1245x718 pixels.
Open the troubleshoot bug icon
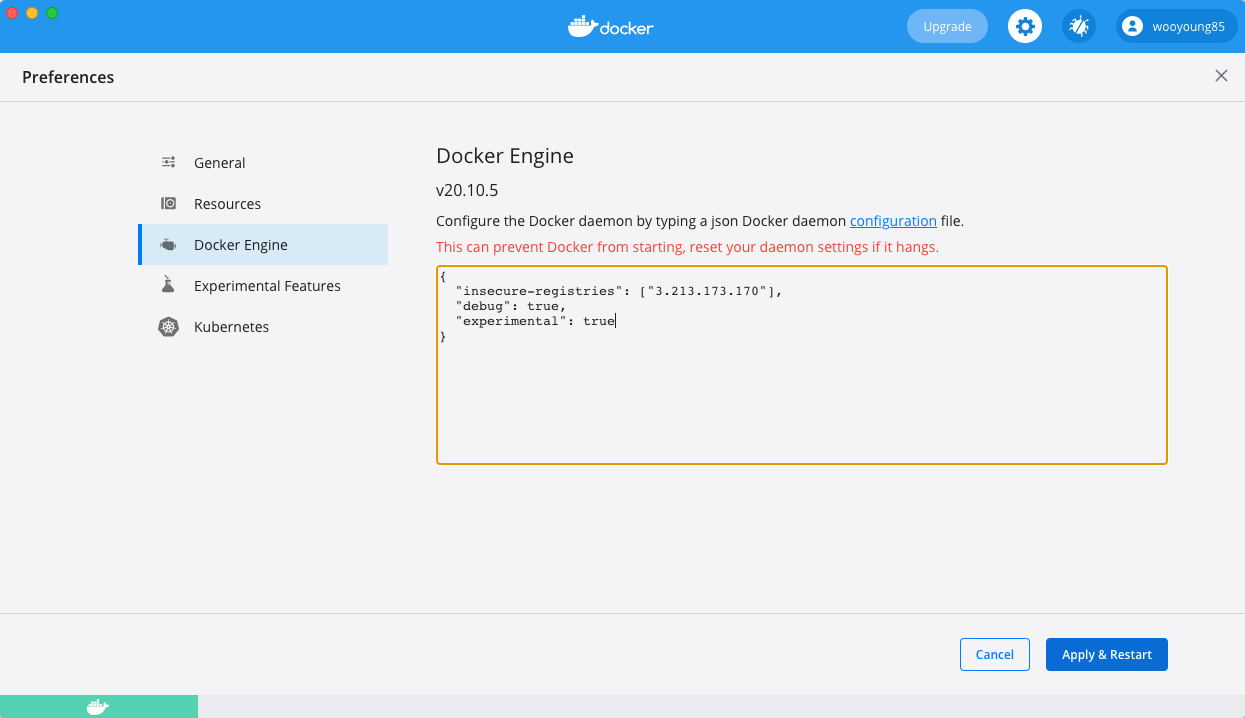point(1079,26)
